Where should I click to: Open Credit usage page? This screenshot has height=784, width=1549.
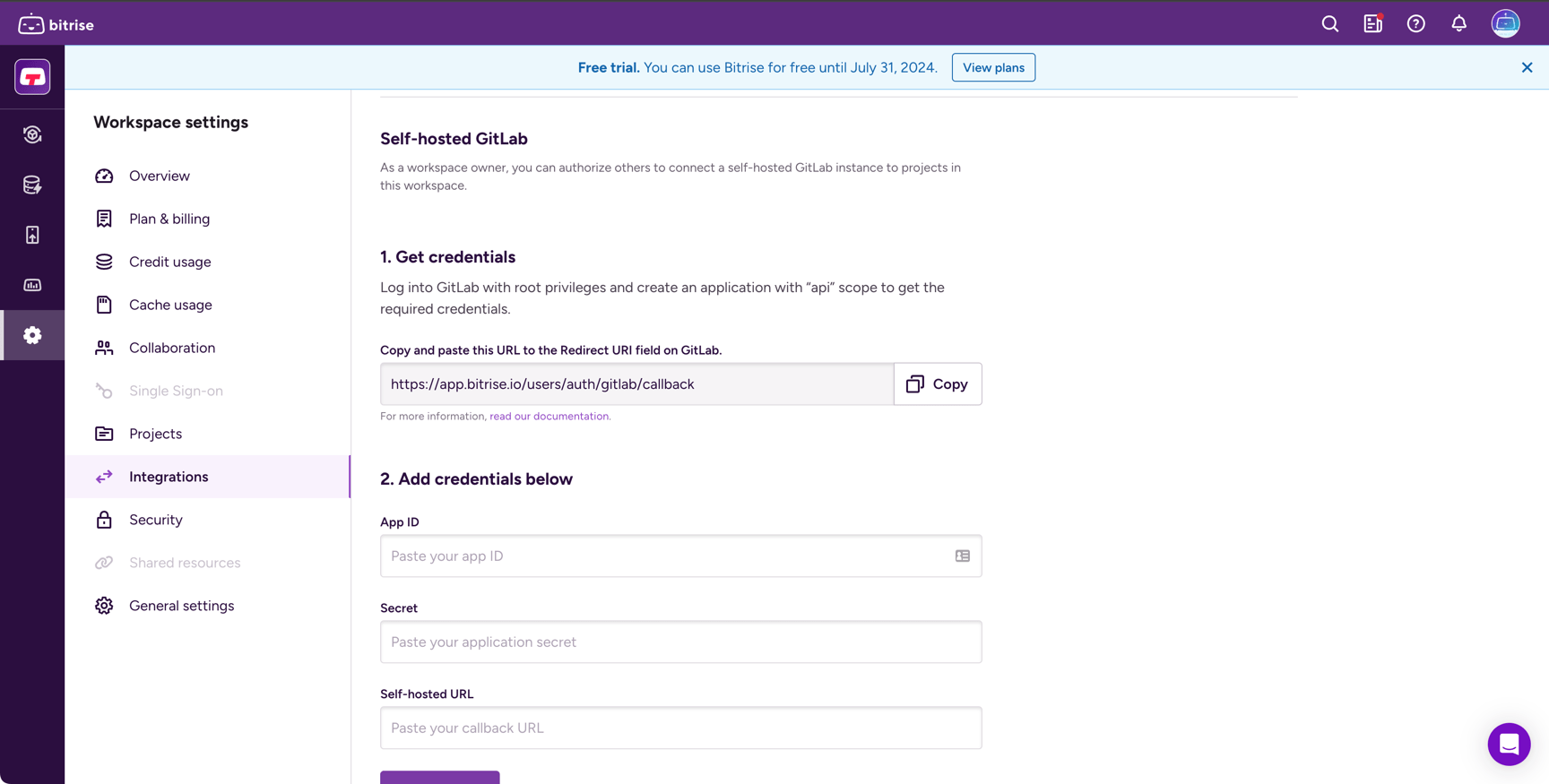208,262
